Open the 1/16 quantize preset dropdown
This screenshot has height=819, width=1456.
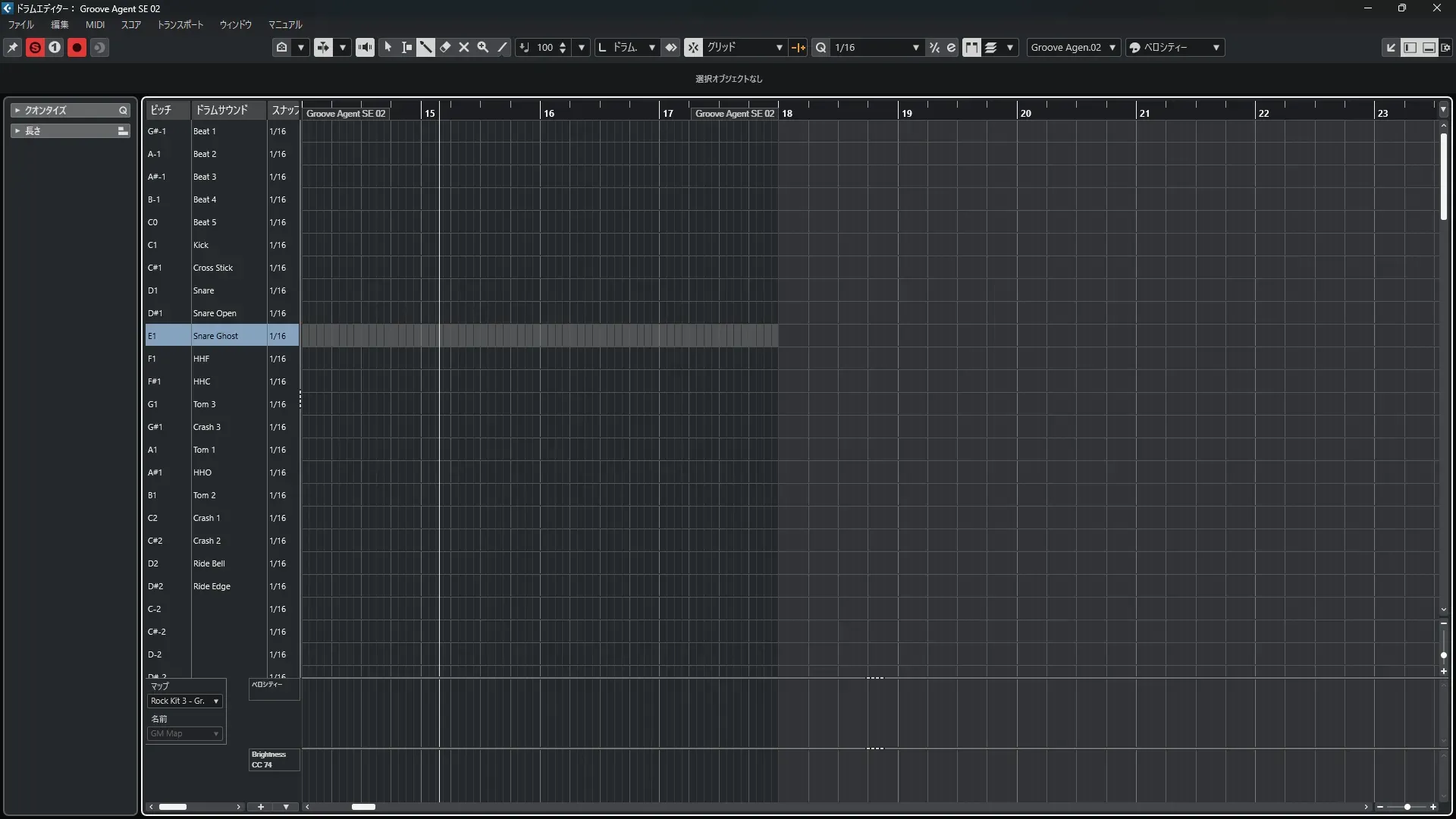(x=915, y=47)
